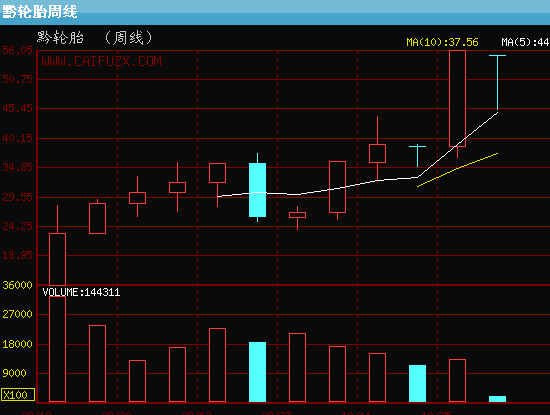Click the large cyan volume bar near 18000
This screenshot has height=415, width=550.
coord(257,372)
